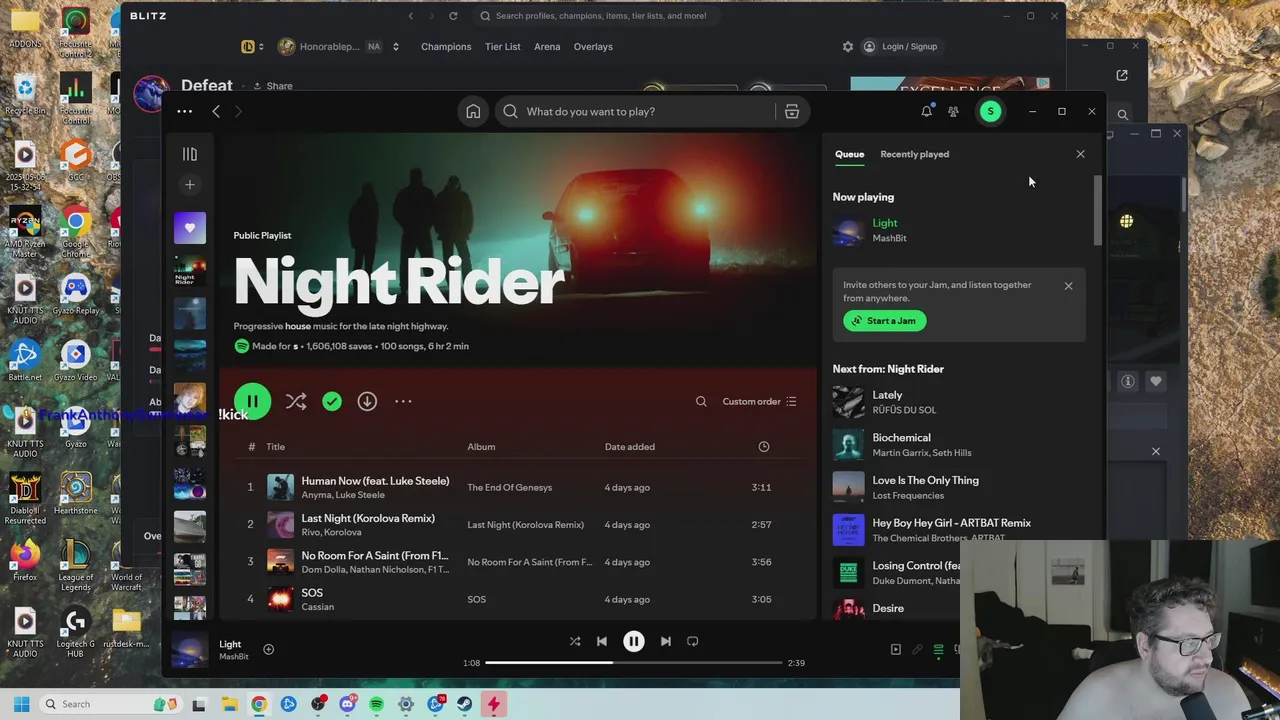
Task: Switch to Recently played tab
Action: [914, 154]
